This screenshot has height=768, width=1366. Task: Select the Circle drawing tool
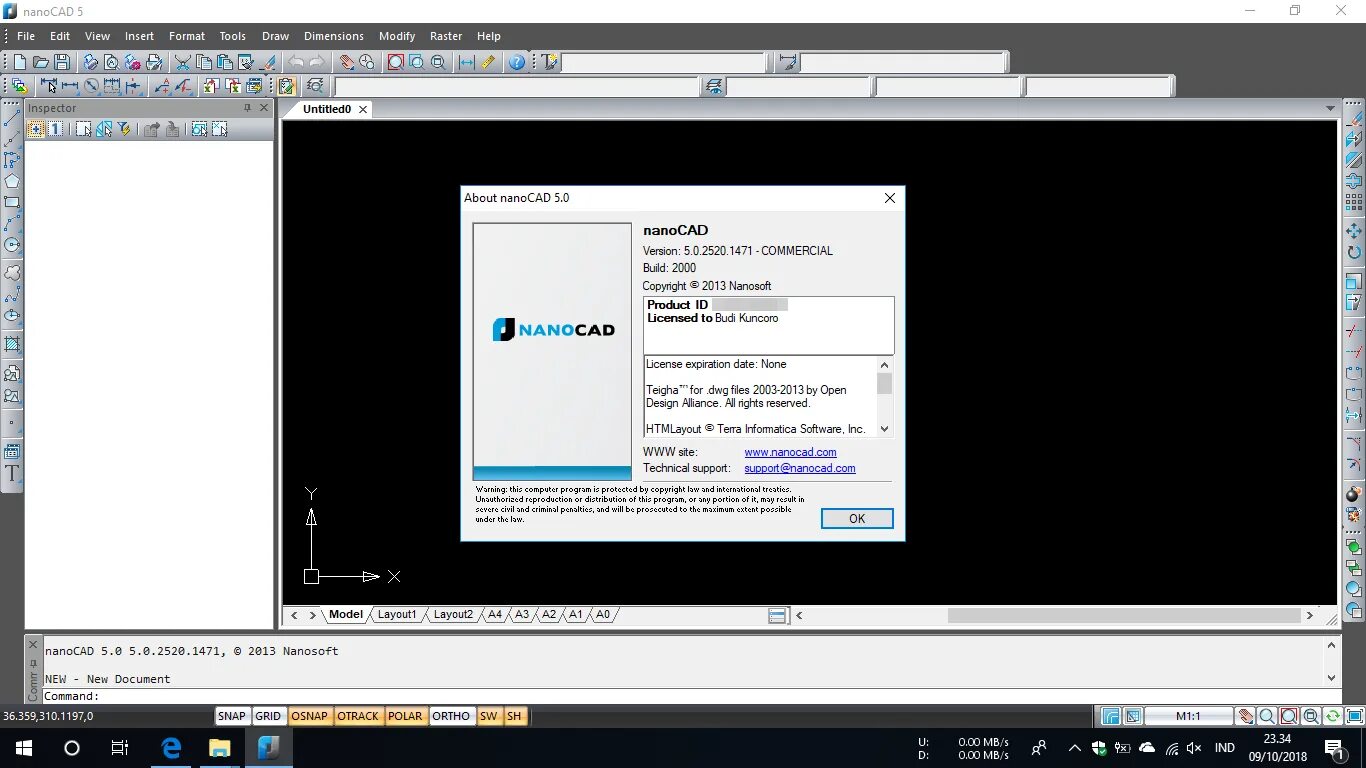pyautogui.click(x=12, y=245)
